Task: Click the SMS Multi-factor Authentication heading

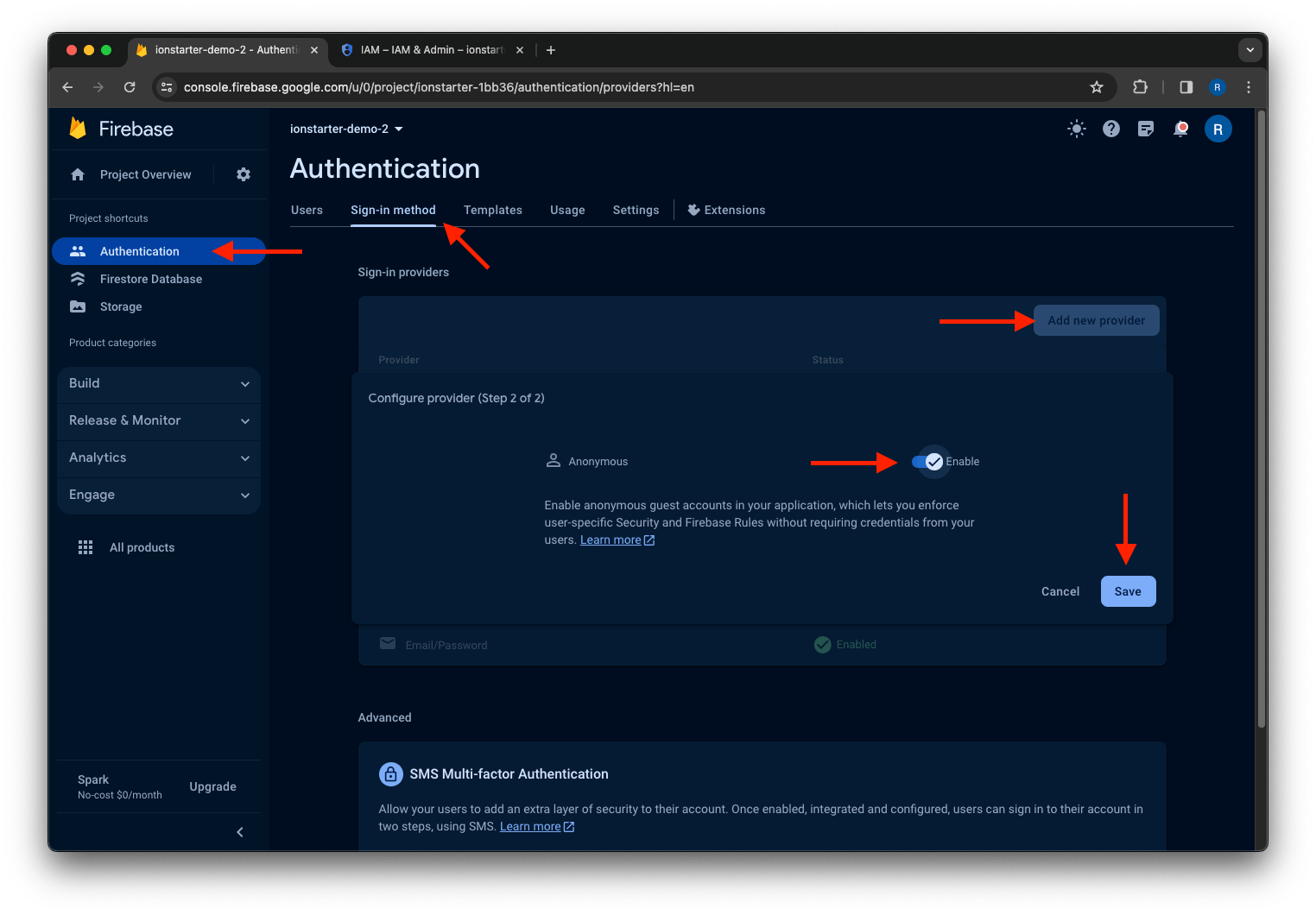Action: click(509, 774)
